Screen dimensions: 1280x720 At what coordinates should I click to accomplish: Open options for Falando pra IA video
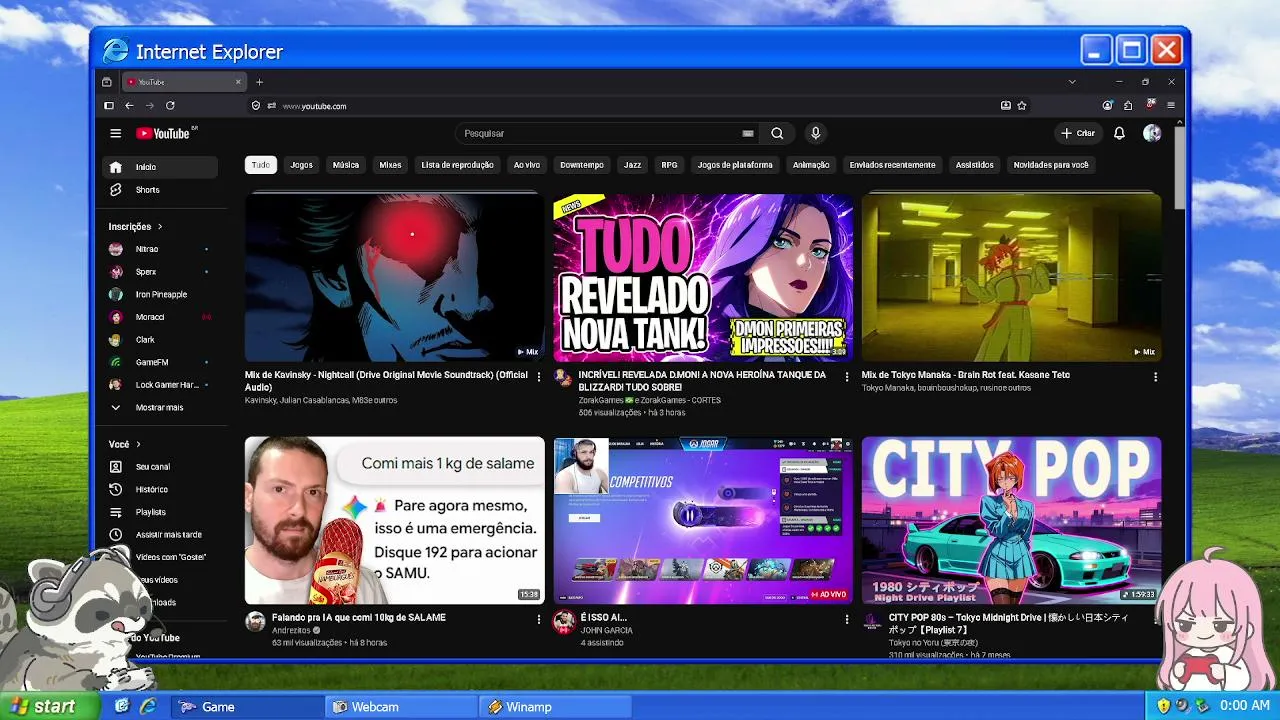tap(539, 620)
